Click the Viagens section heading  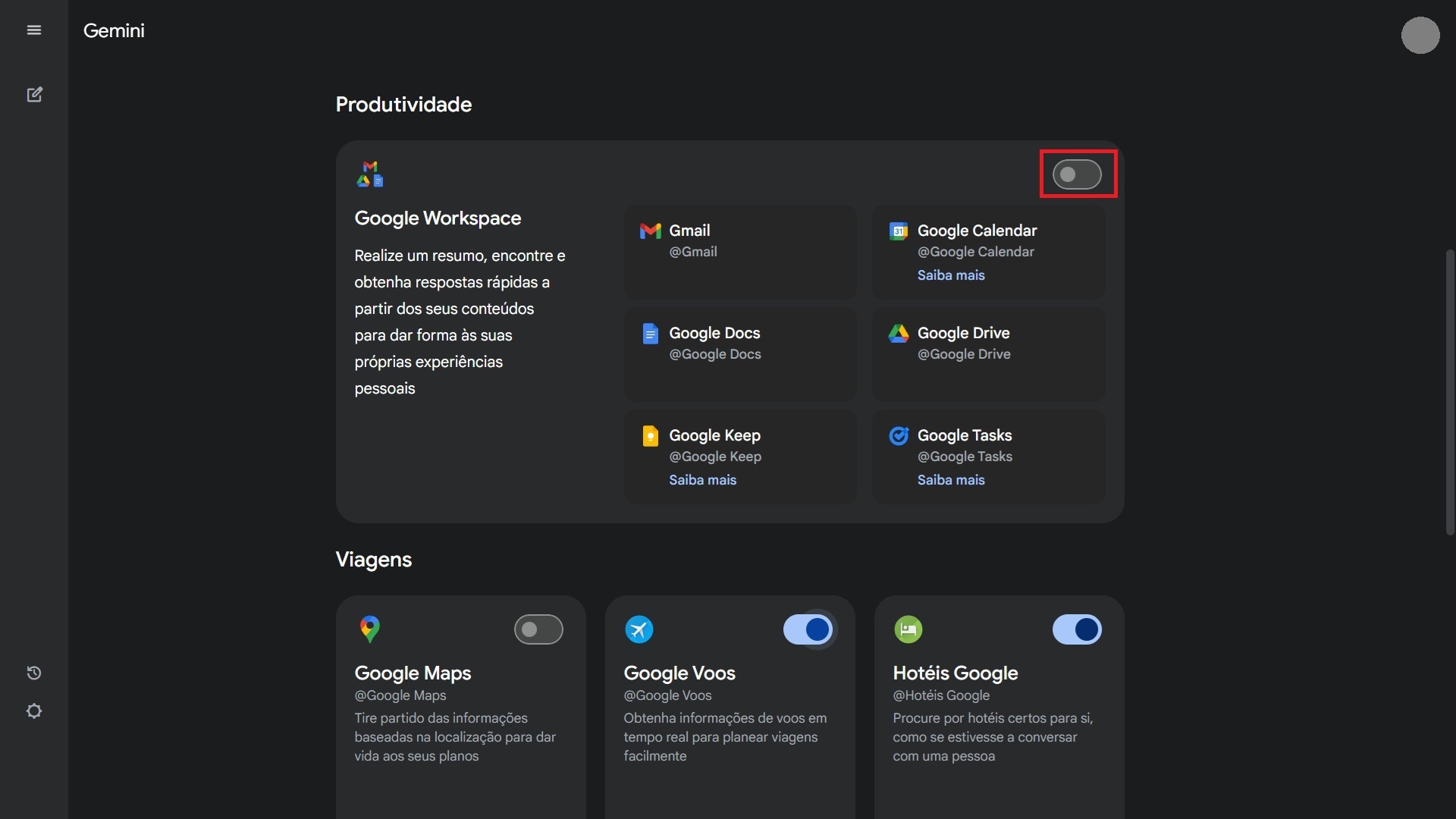point(374,560)
